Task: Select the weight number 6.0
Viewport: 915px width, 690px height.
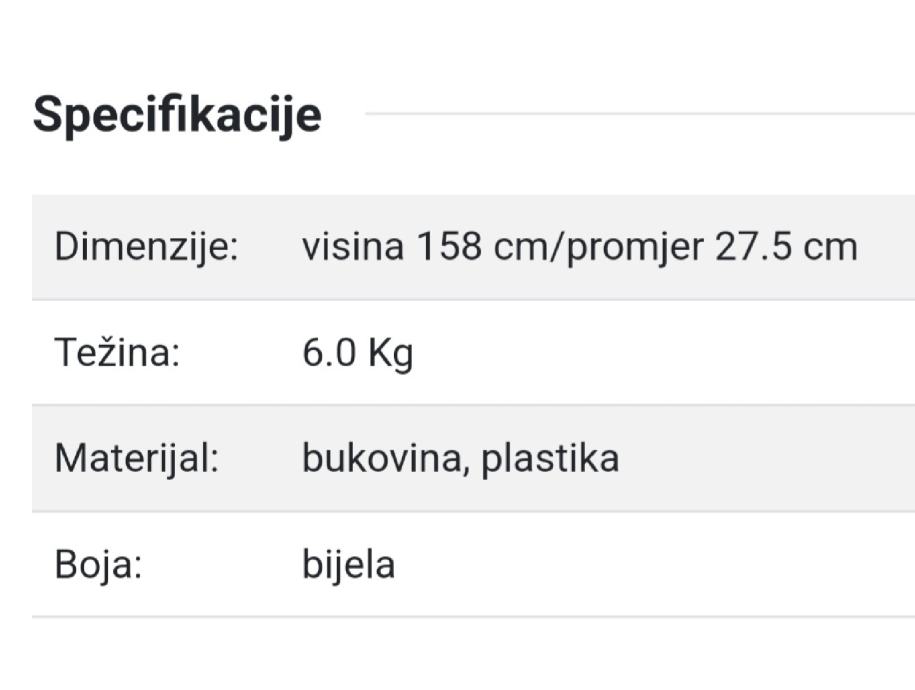Action: 329,353
